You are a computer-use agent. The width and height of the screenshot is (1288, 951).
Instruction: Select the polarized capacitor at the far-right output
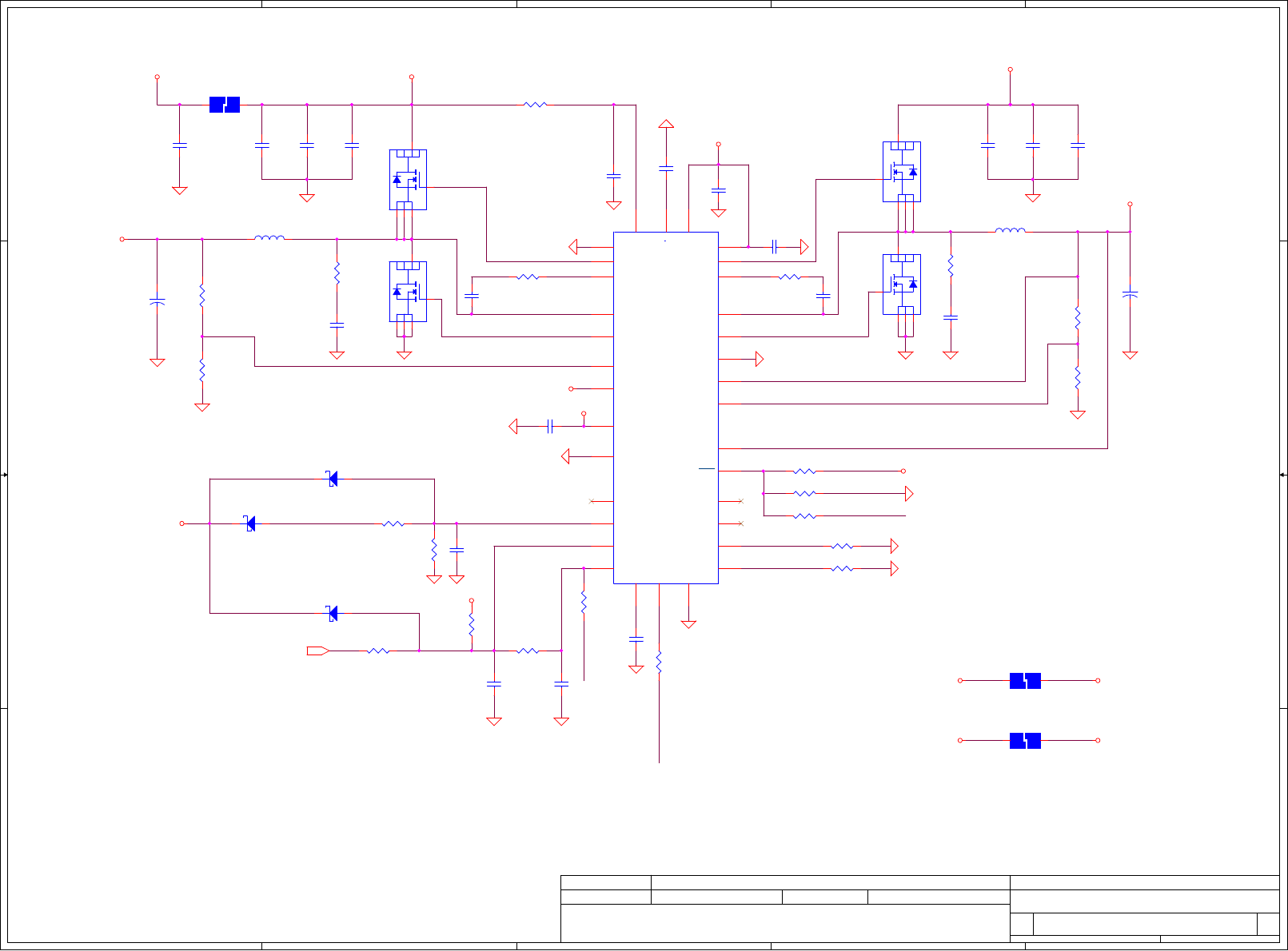(x=1130, y=296)
